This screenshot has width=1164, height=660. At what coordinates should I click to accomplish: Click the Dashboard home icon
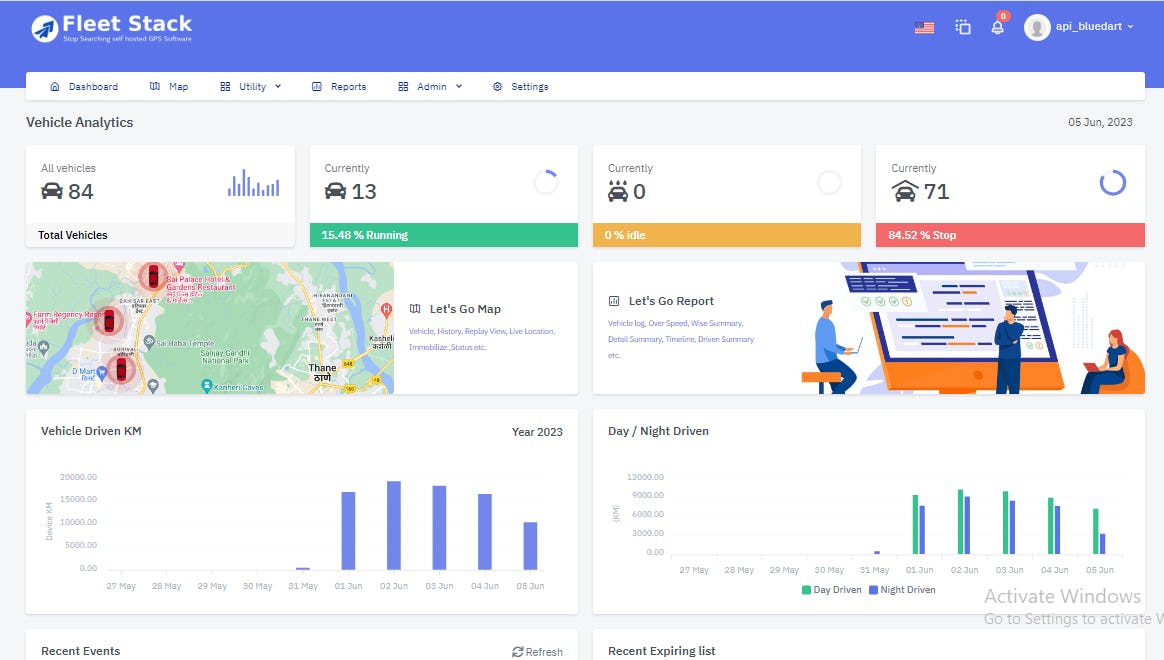[x=55, y=86]
